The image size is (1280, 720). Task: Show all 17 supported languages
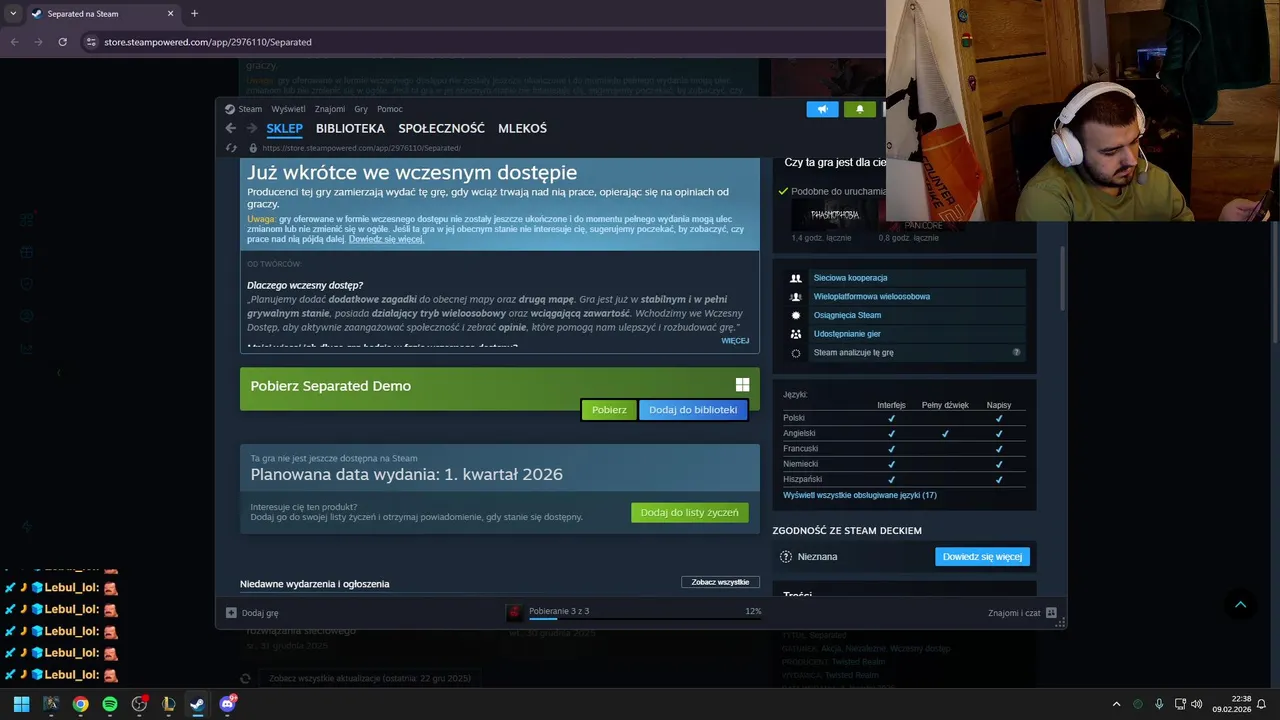[860, 495]
